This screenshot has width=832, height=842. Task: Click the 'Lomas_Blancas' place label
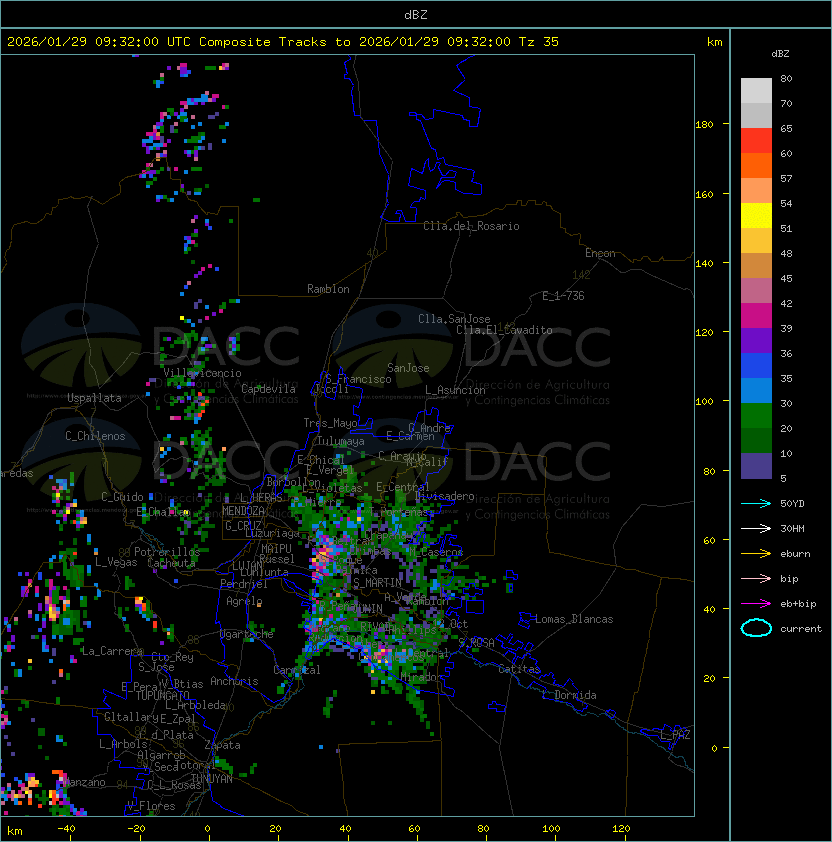[x=574, y=619]
